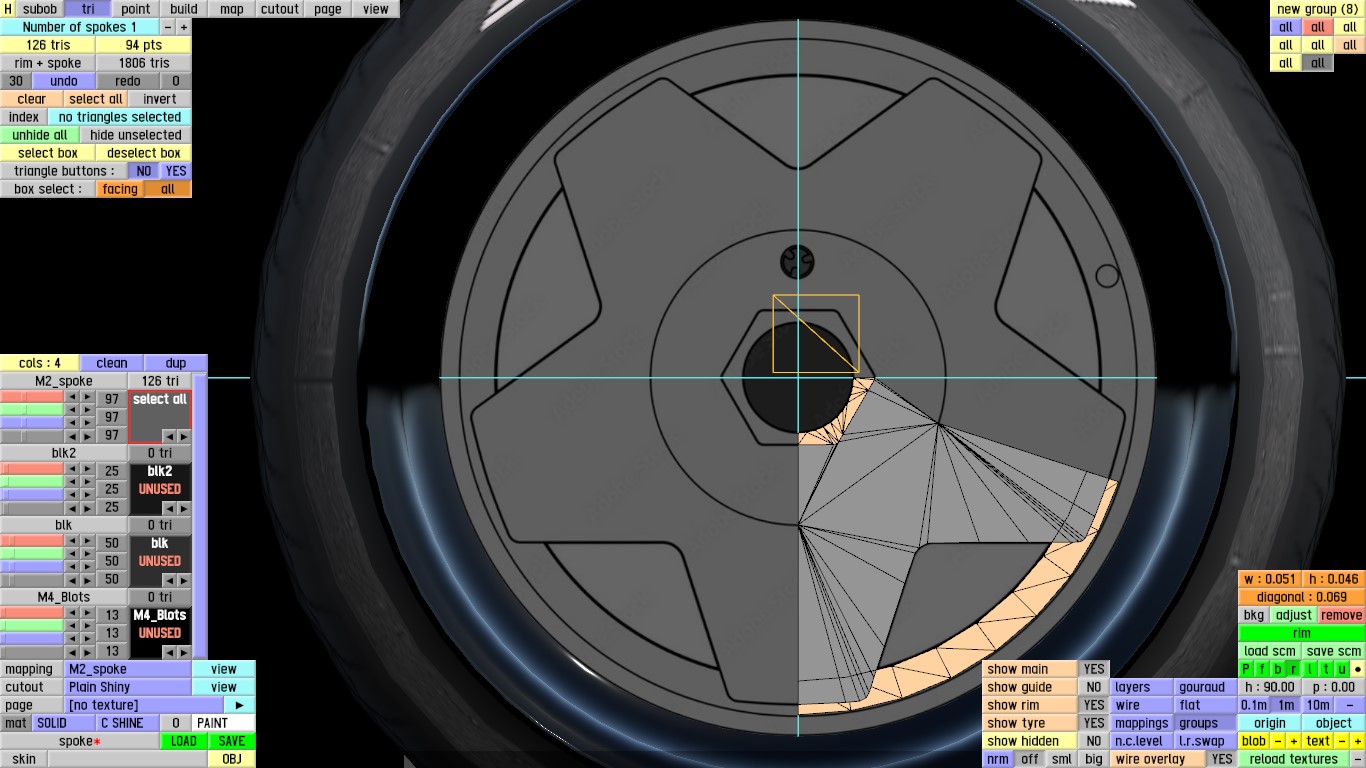Click the previous arrow in blk2 swatch

point(169,508)
